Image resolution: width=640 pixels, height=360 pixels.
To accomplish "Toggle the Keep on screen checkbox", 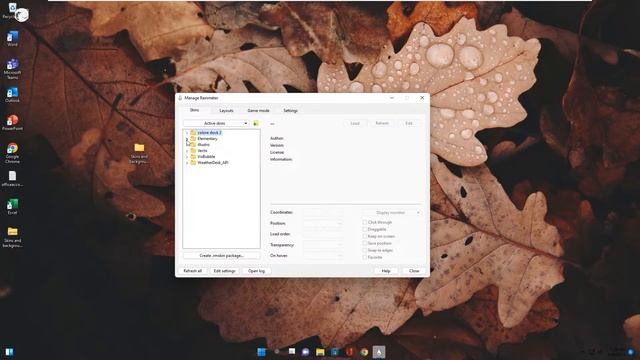I will tap(364, 236).
